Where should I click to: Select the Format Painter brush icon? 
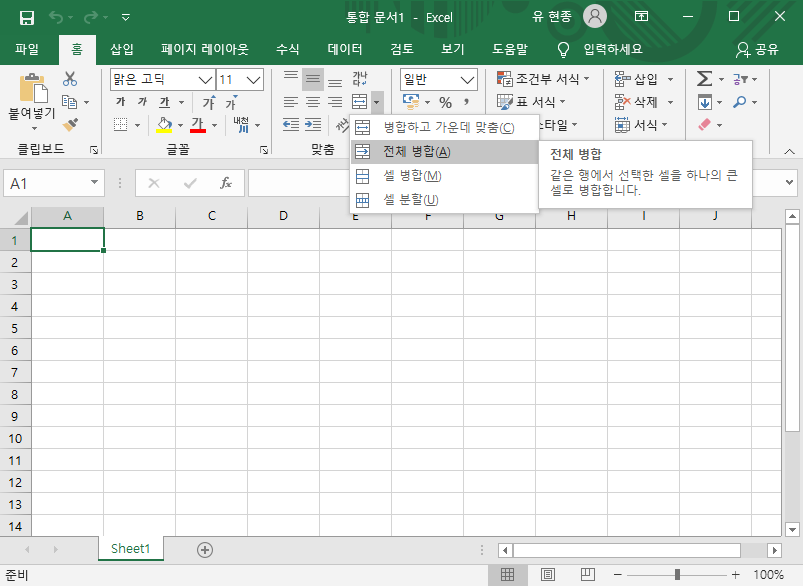70,124
